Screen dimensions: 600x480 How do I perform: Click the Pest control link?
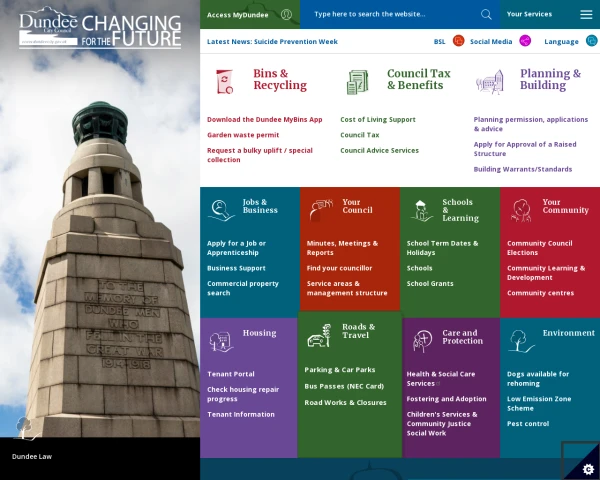click(528, 424)
